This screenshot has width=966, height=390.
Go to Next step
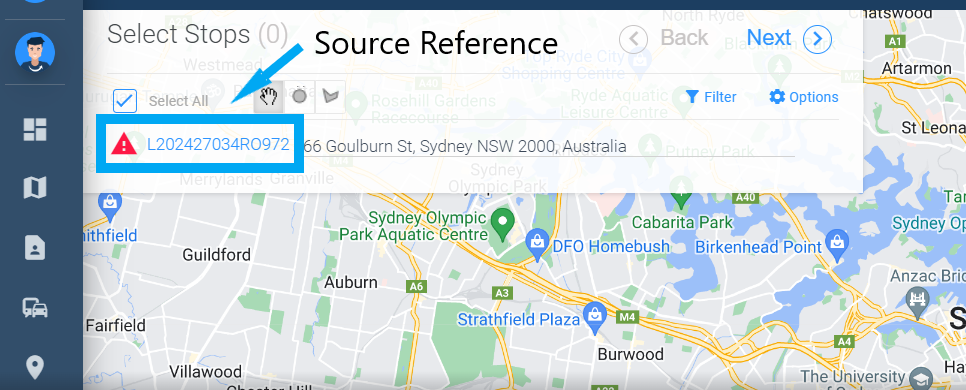(769, 38)
